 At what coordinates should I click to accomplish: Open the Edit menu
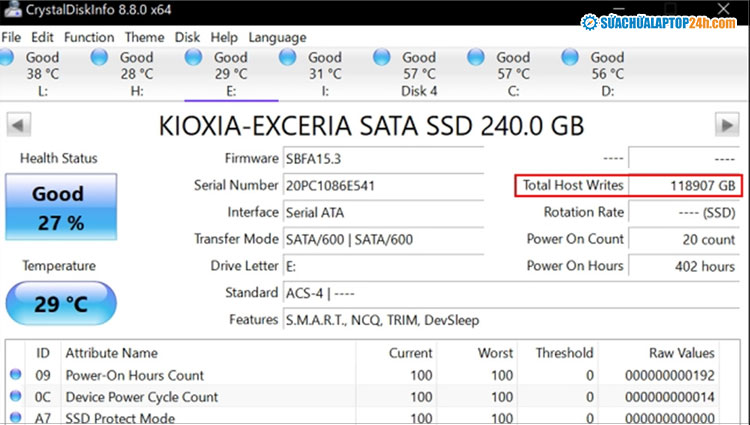(x=43, y=37)
